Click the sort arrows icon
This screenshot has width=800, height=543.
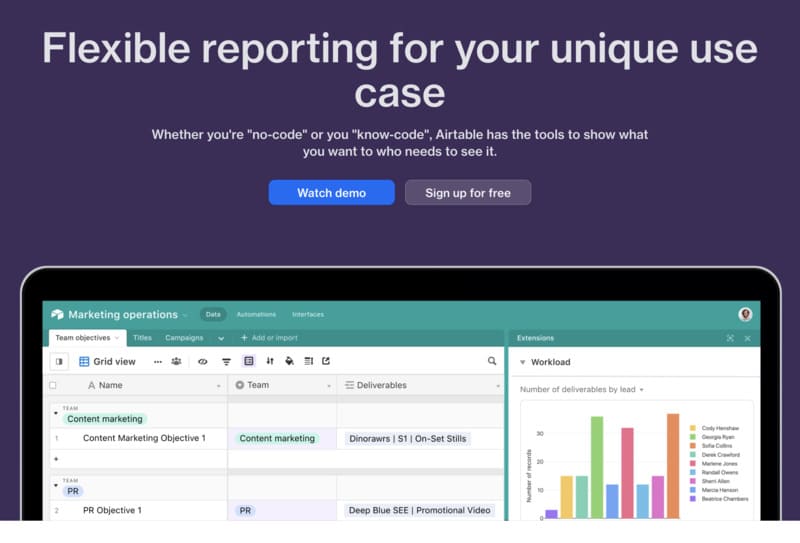[x=270, y=361]
